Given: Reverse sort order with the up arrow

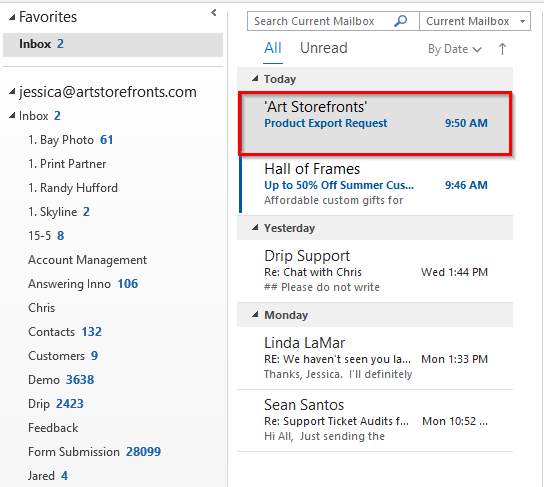Looking at the screenshot, I should point(502,49).
